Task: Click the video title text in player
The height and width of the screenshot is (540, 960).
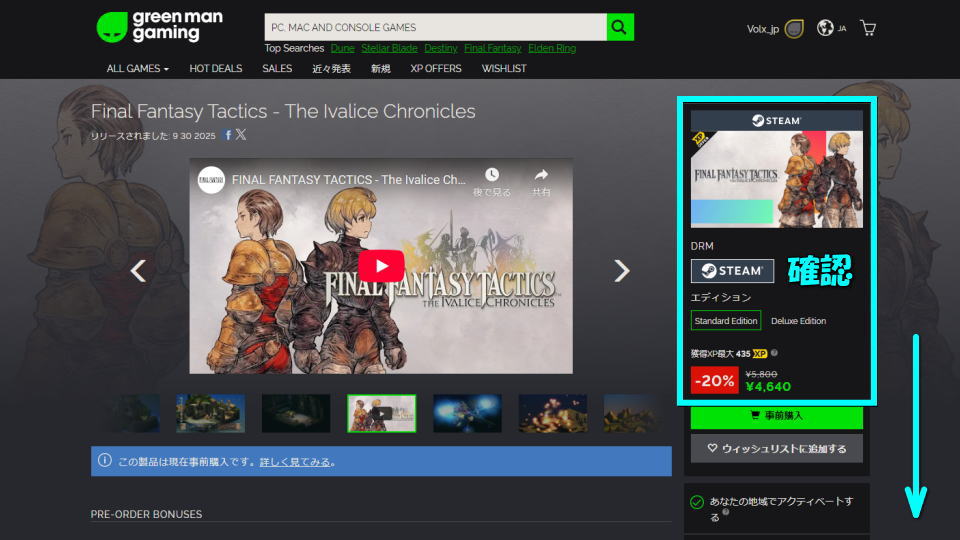Action: click(x=348, y=180)
